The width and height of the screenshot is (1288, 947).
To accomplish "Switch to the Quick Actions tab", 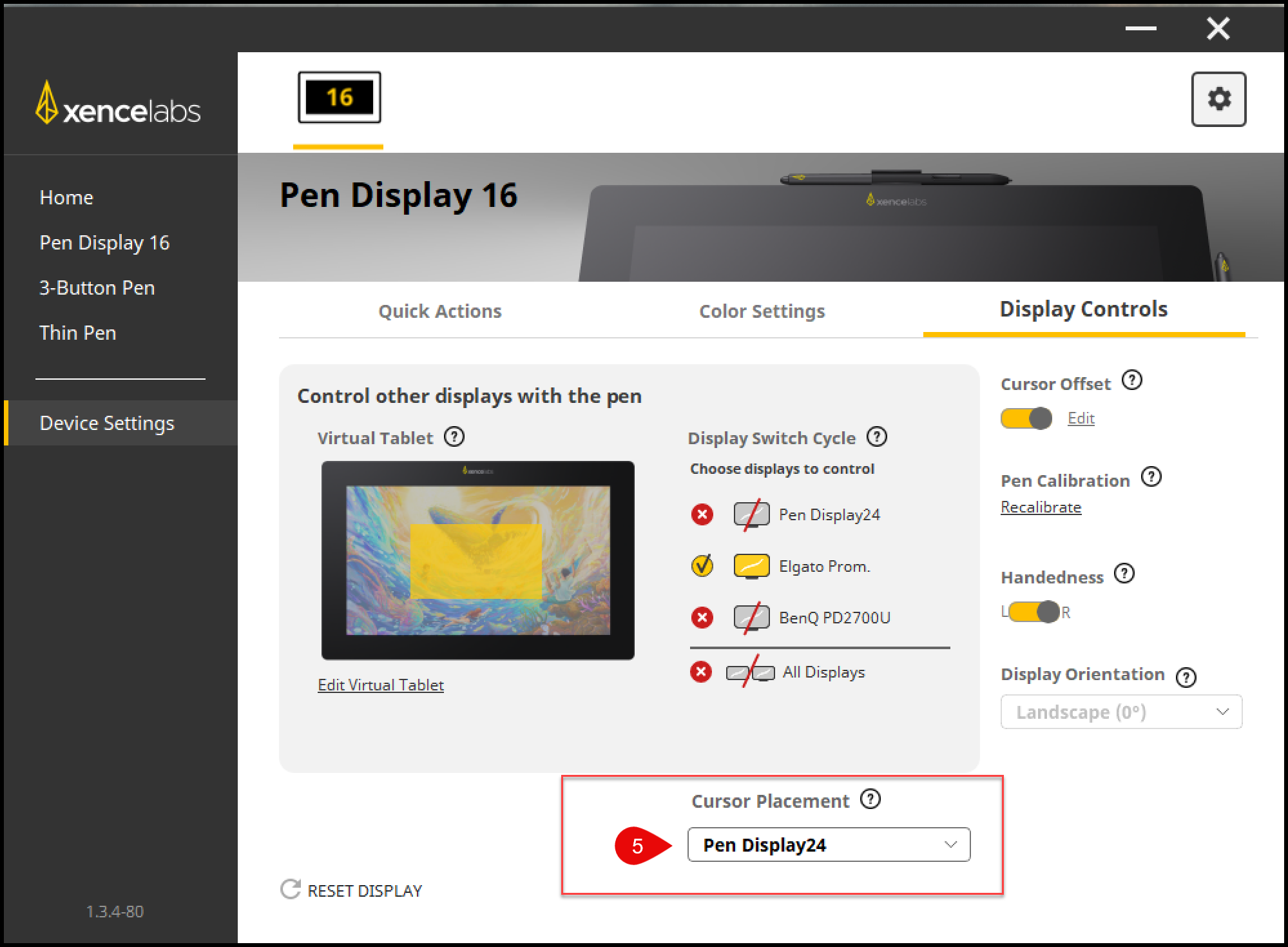I will click(x=439, y=311).
